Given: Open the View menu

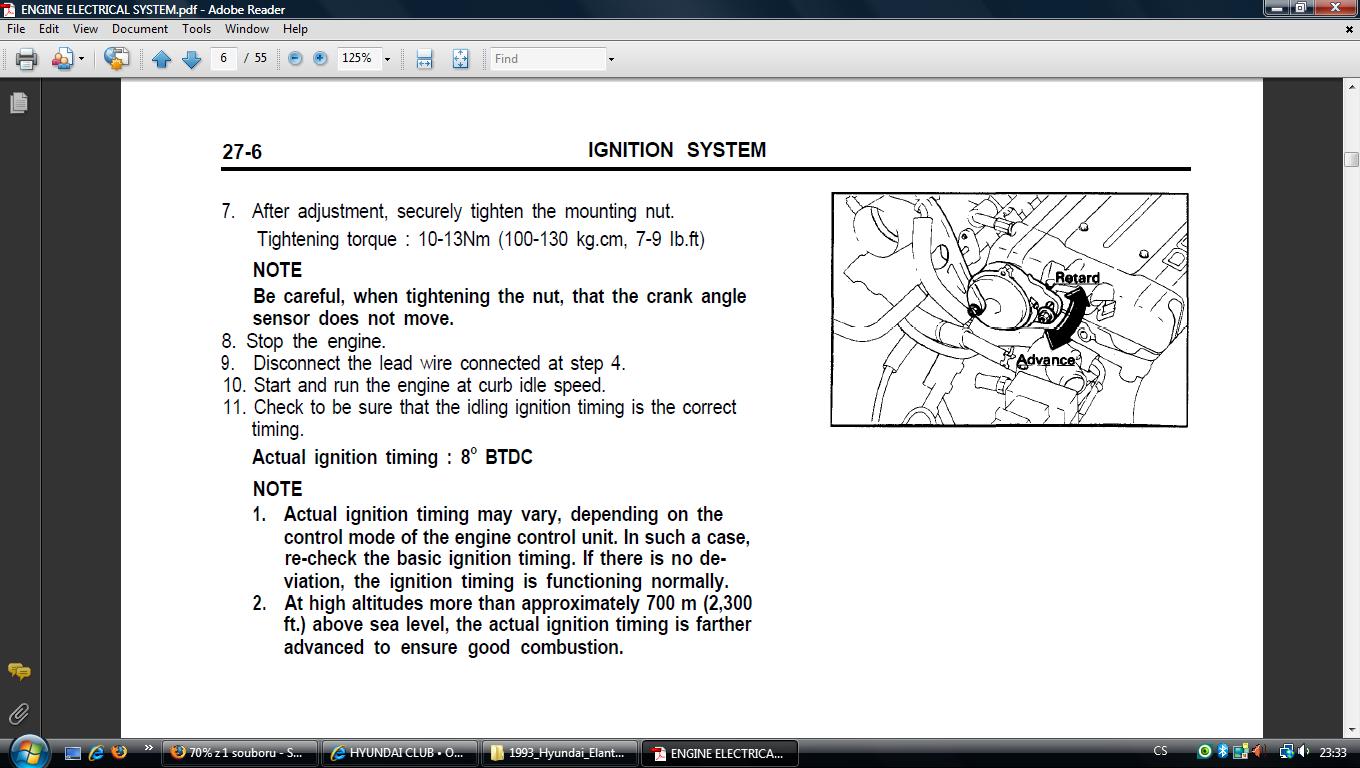Looking at the screenshot, I should pos(85,29).
